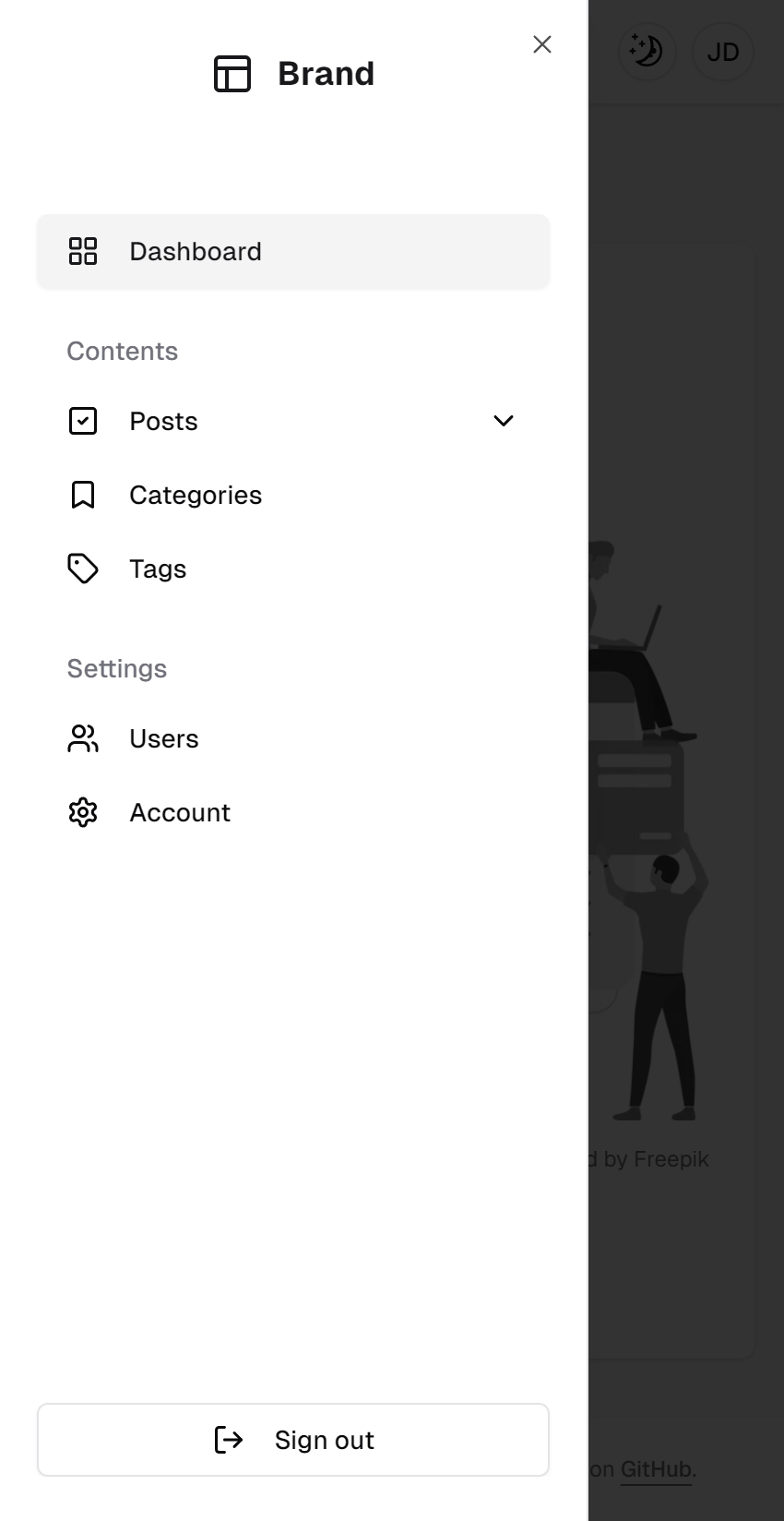Expand the Posts submenu chevron

tap(504, 421)
